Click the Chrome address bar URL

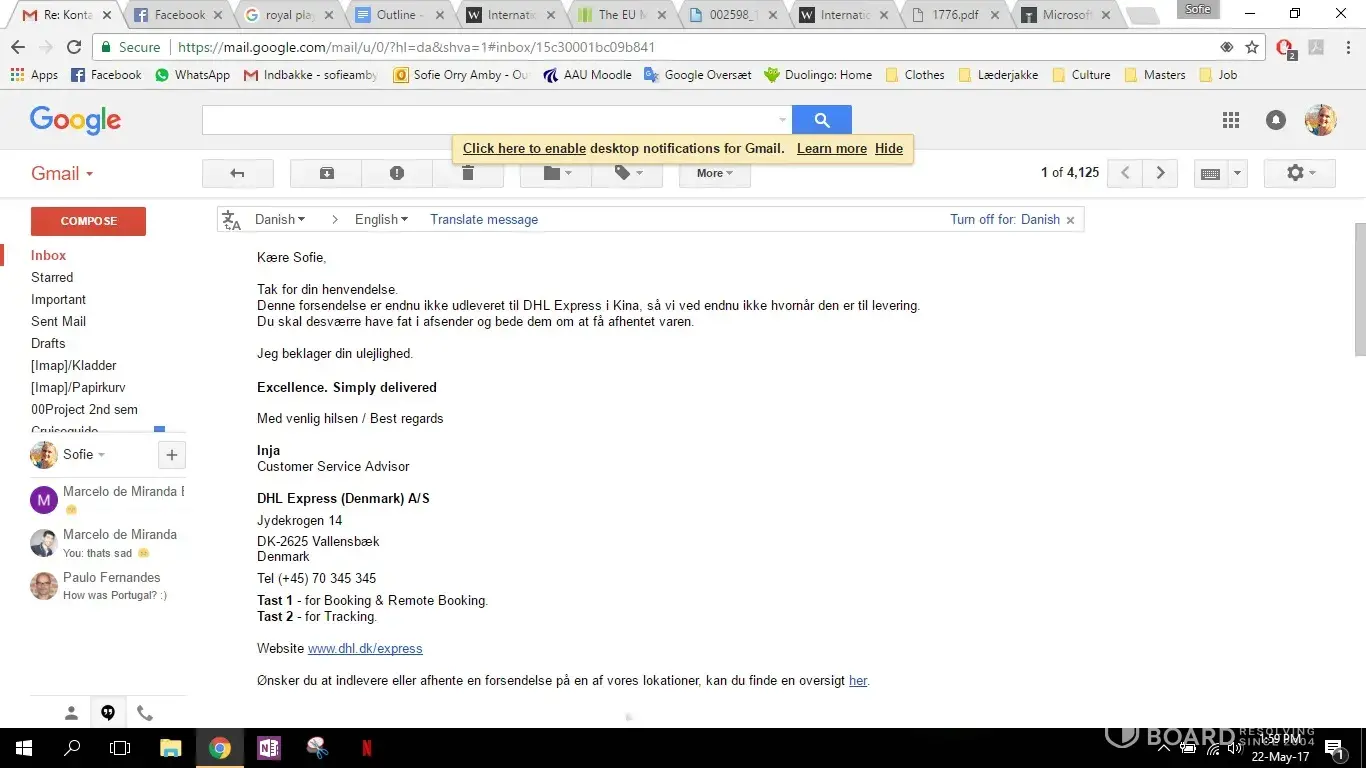[x=417, y=47]
